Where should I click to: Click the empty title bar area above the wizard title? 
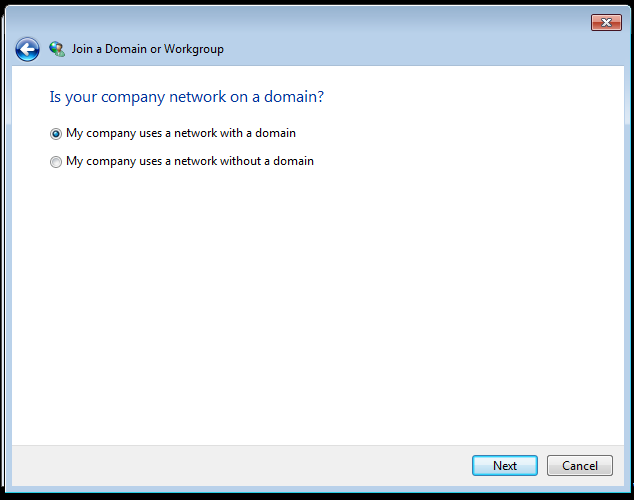click(x=300, y=20)
